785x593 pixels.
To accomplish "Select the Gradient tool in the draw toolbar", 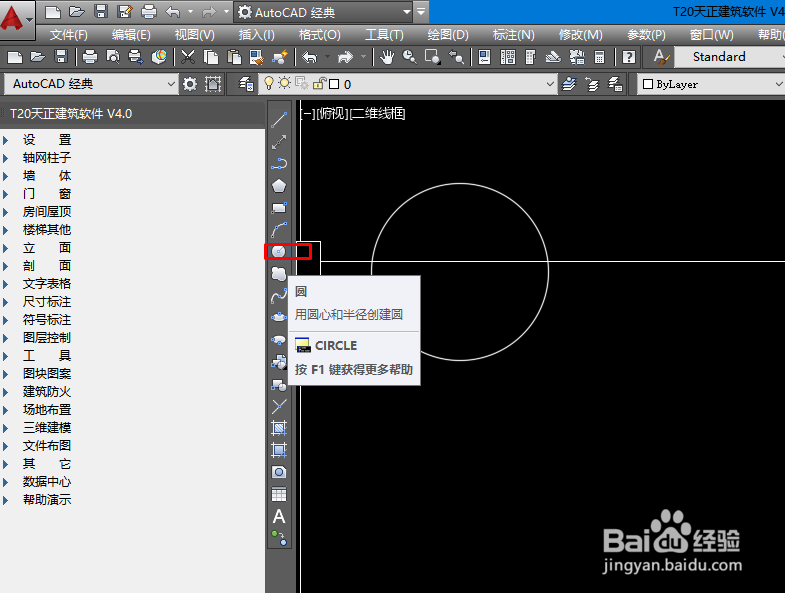I will point(279,450).
